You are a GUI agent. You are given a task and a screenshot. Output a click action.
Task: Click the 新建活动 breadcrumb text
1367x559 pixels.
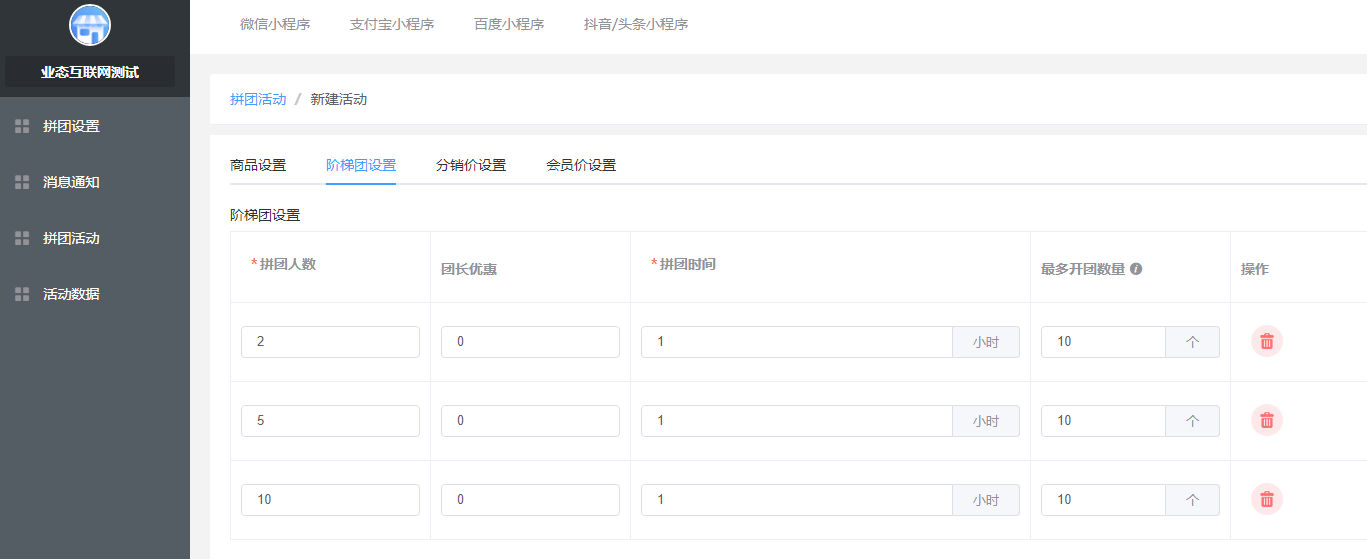point(339,99)
